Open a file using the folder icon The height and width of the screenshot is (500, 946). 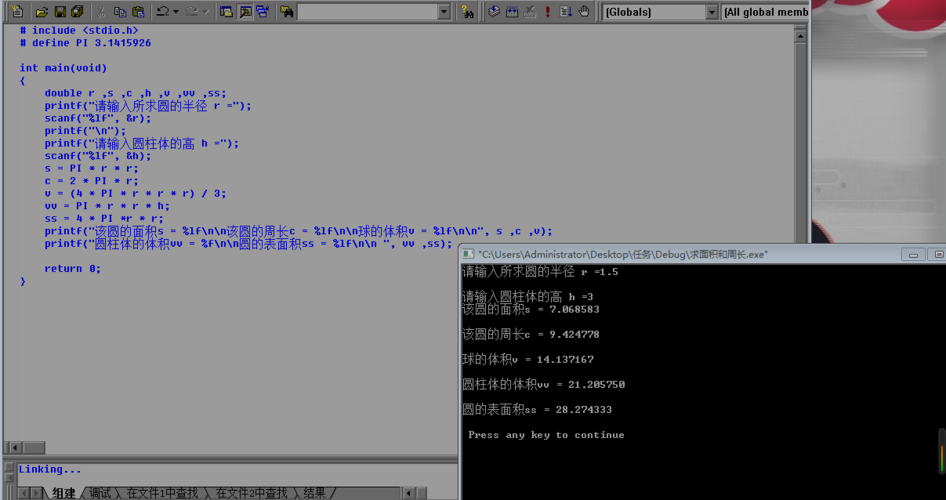(41, 11)
